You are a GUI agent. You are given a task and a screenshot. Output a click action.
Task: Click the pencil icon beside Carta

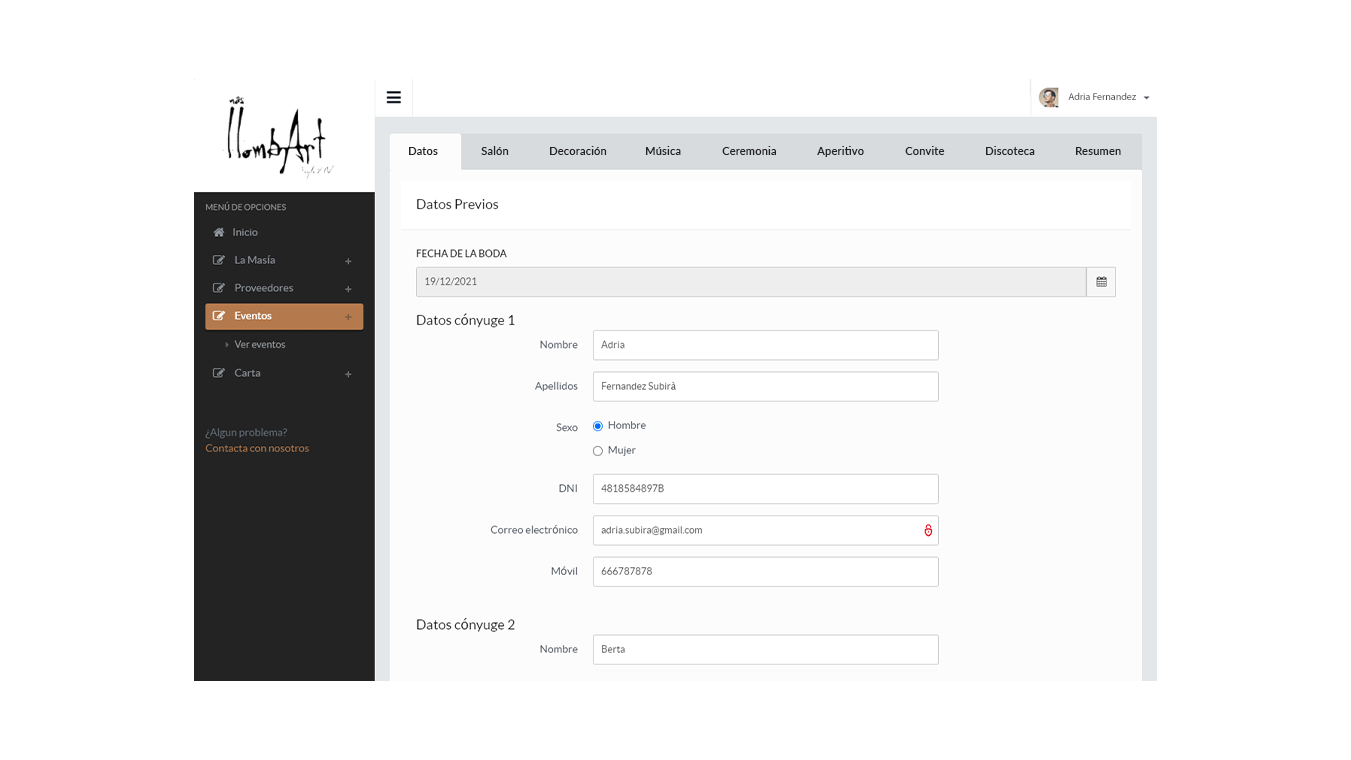point(218,372)
